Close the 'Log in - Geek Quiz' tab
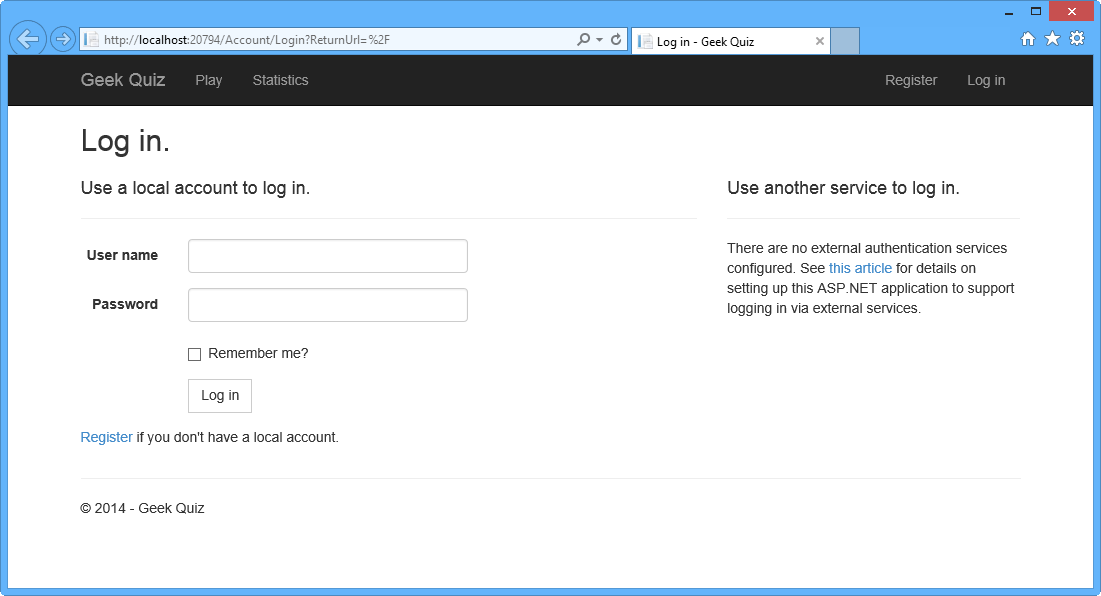The height and width of the screenshot is (596, 1101). tap(820, 41)
